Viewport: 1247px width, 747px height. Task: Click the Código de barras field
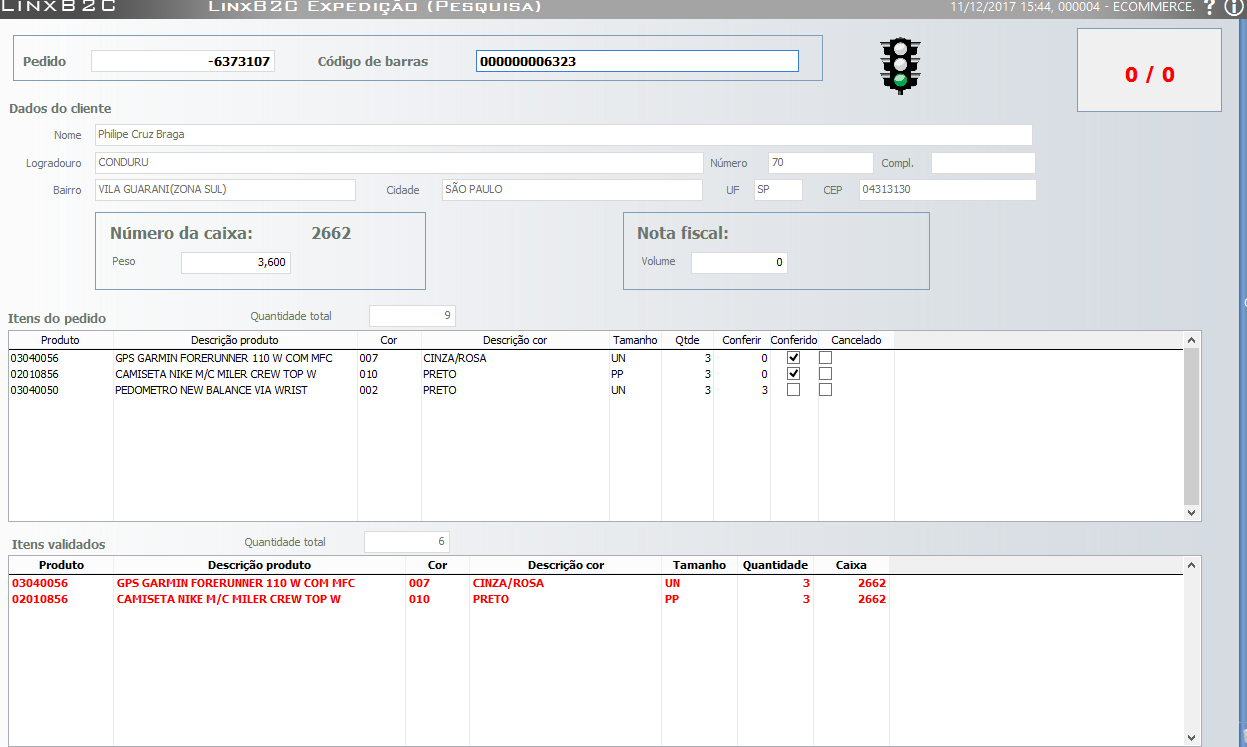(637, 61)
